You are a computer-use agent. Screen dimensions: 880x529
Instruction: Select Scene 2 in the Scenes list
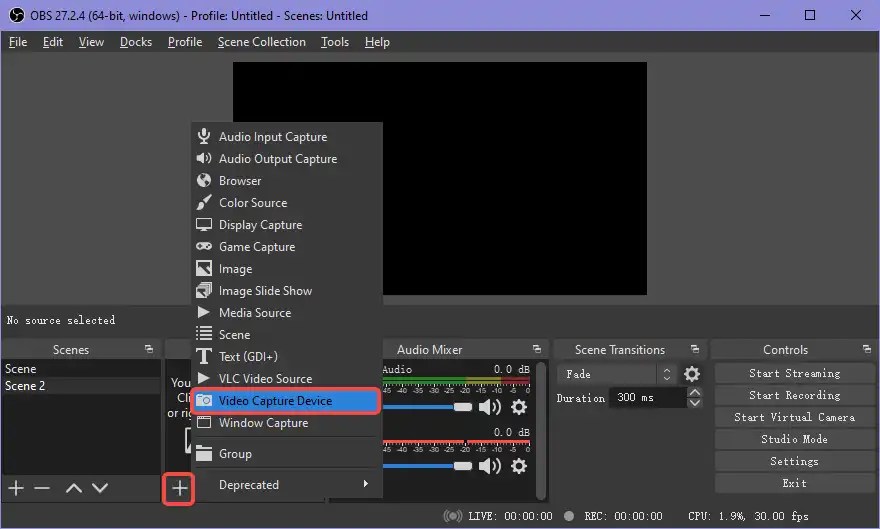pos(81,386)
